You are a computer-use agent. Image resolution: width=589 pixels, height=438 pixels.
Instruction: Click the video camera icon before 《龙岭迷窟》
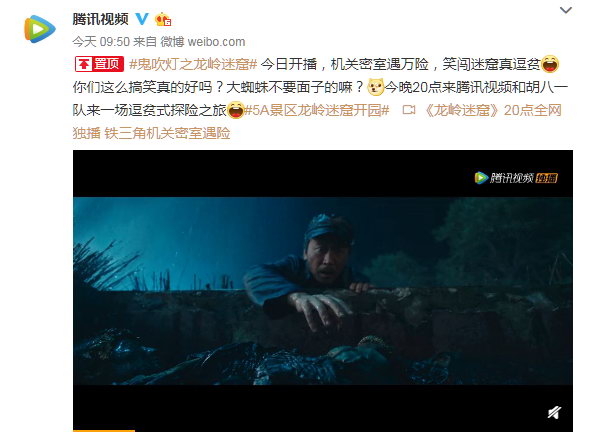click(409, 110)
